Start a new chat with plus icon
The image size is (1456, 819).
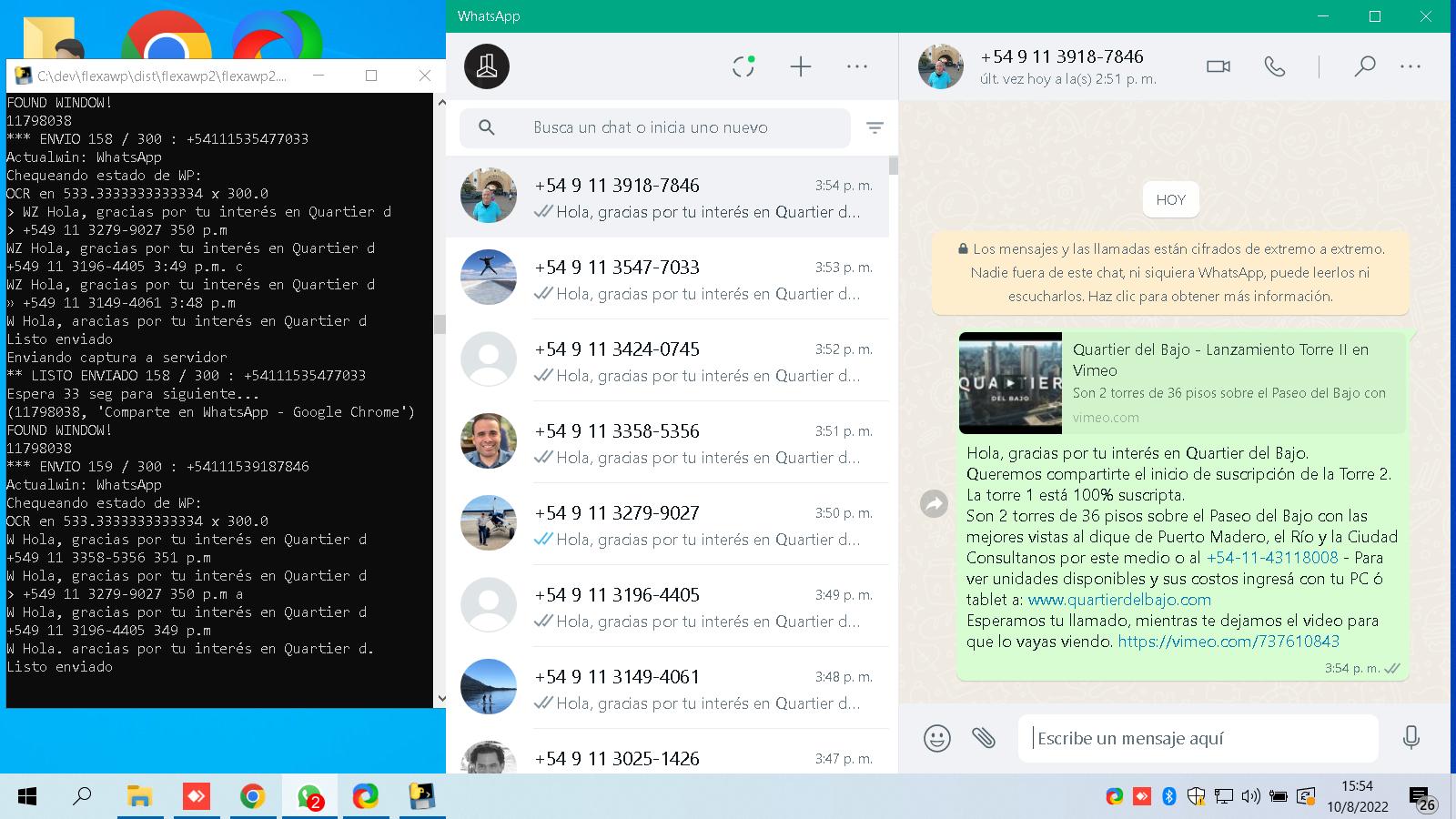(x=801, y=66)
